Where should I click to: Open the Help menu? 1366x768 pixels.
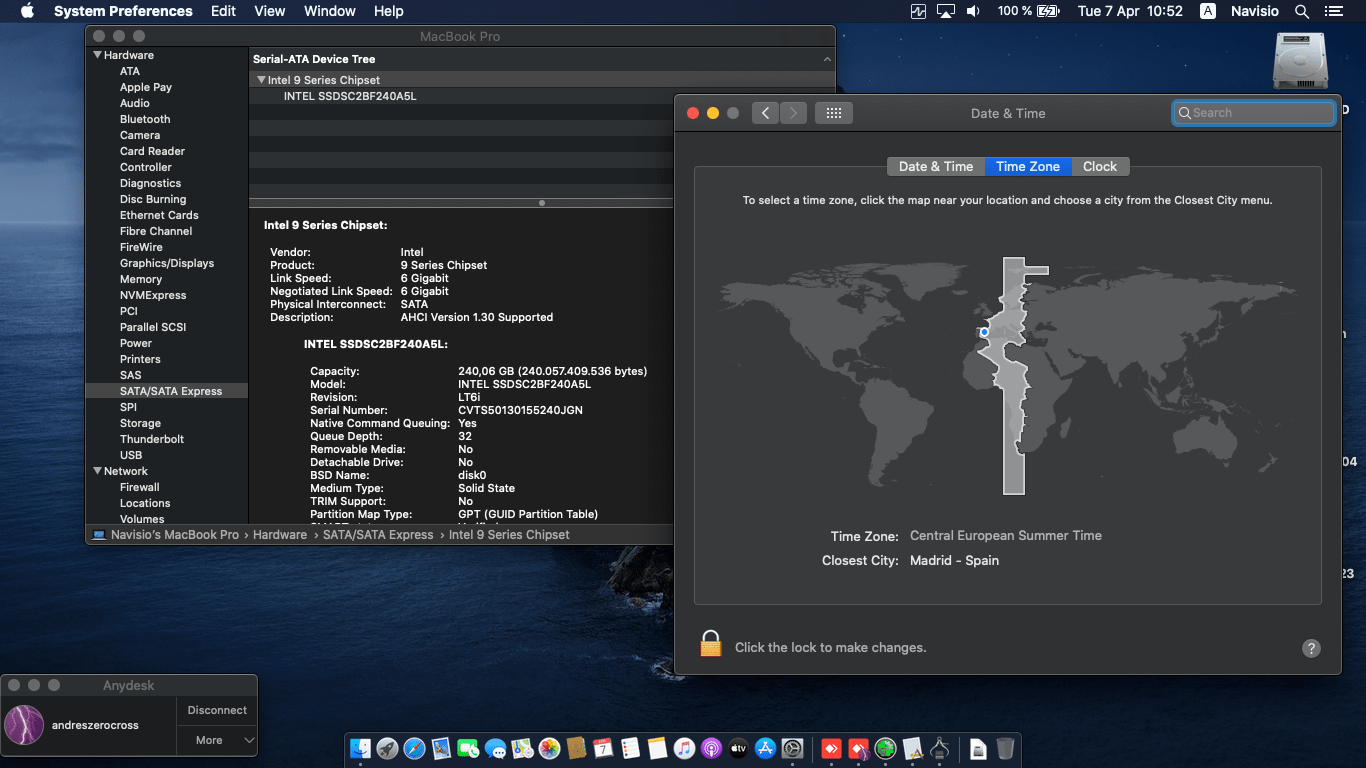point(389,11)
